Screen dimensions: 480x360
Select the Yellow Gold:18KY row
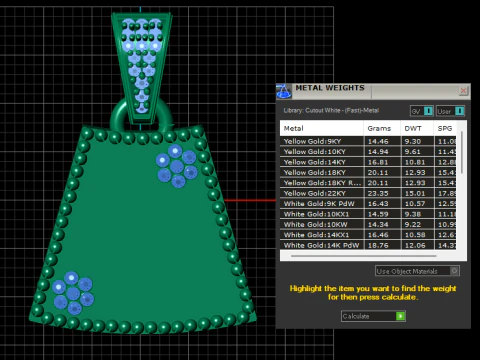[368, 172]
